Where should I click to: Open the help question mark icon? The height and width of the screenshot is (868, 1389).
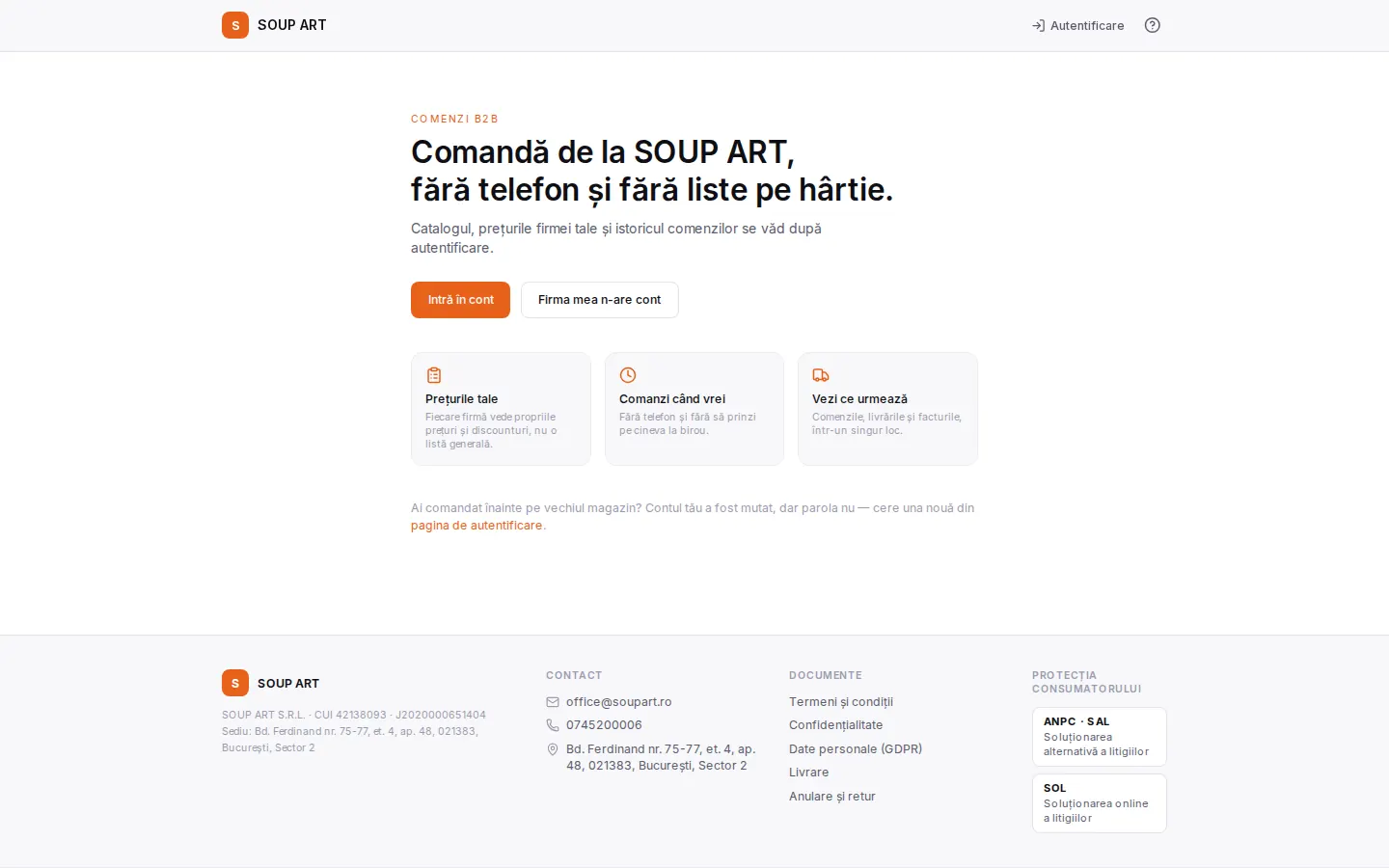[x=1152, y=25]
